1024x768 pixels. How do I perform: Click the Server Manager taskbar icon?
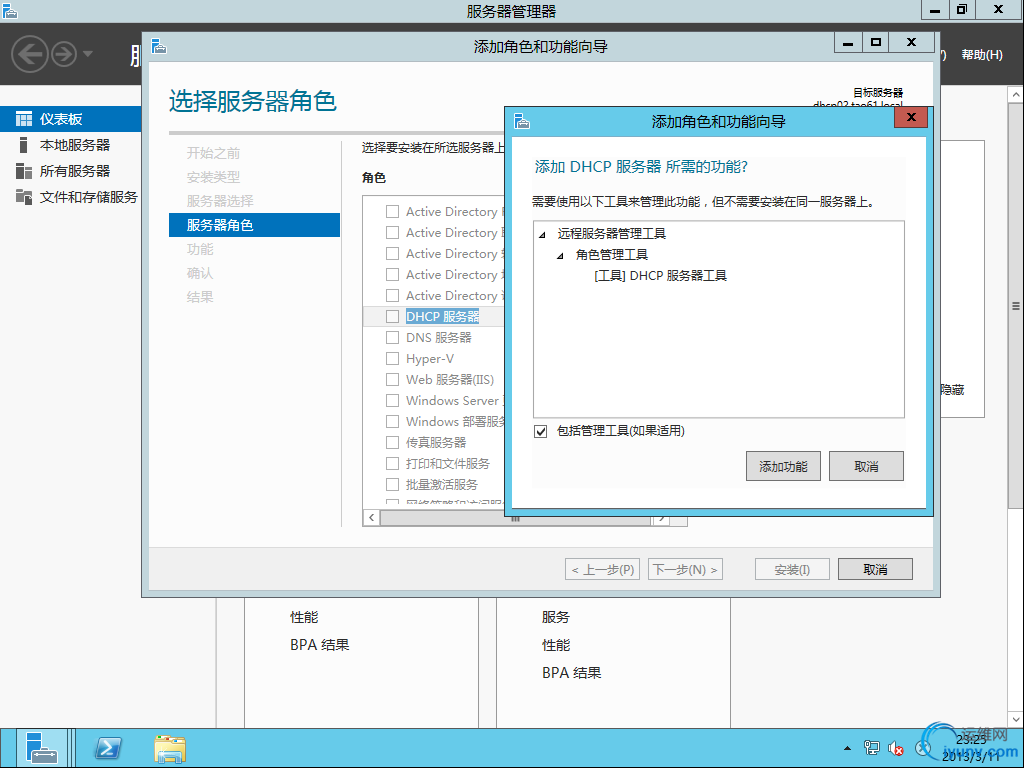tap(40, 748)
